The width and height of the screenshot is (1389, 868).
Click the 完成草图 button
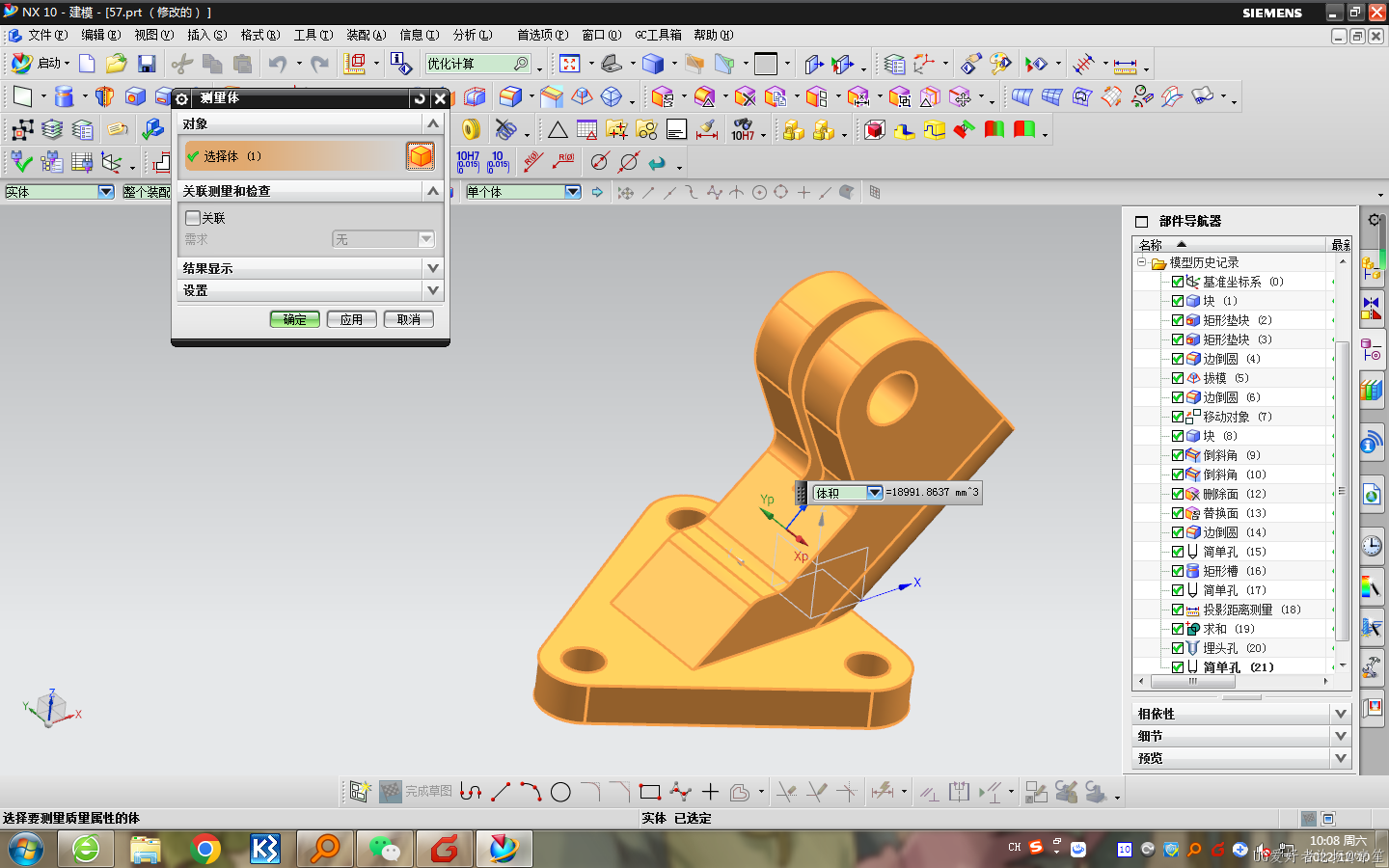tap(416, 792)
